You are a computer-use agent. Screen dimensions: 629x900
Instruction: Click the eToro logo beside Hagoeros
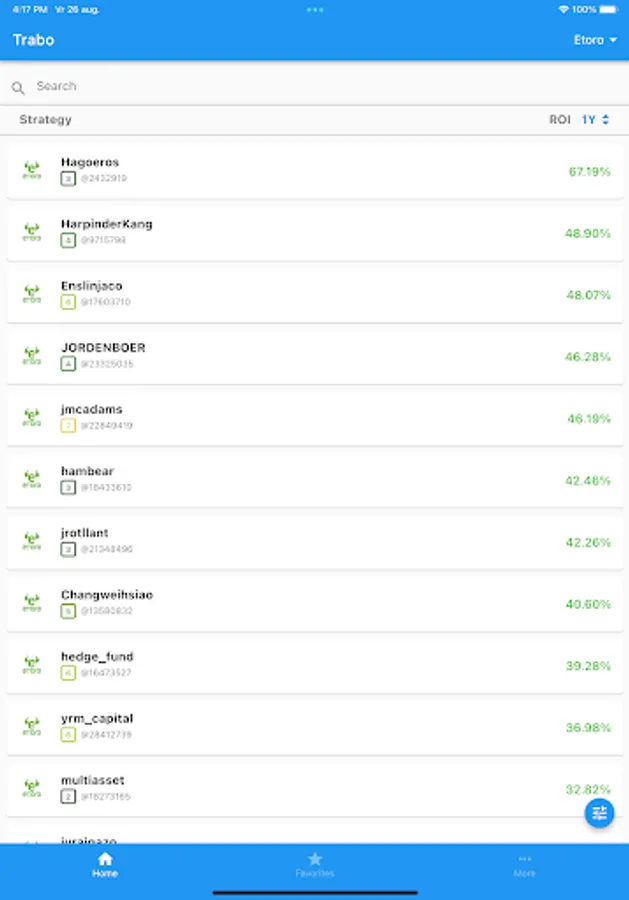[32, 171]
